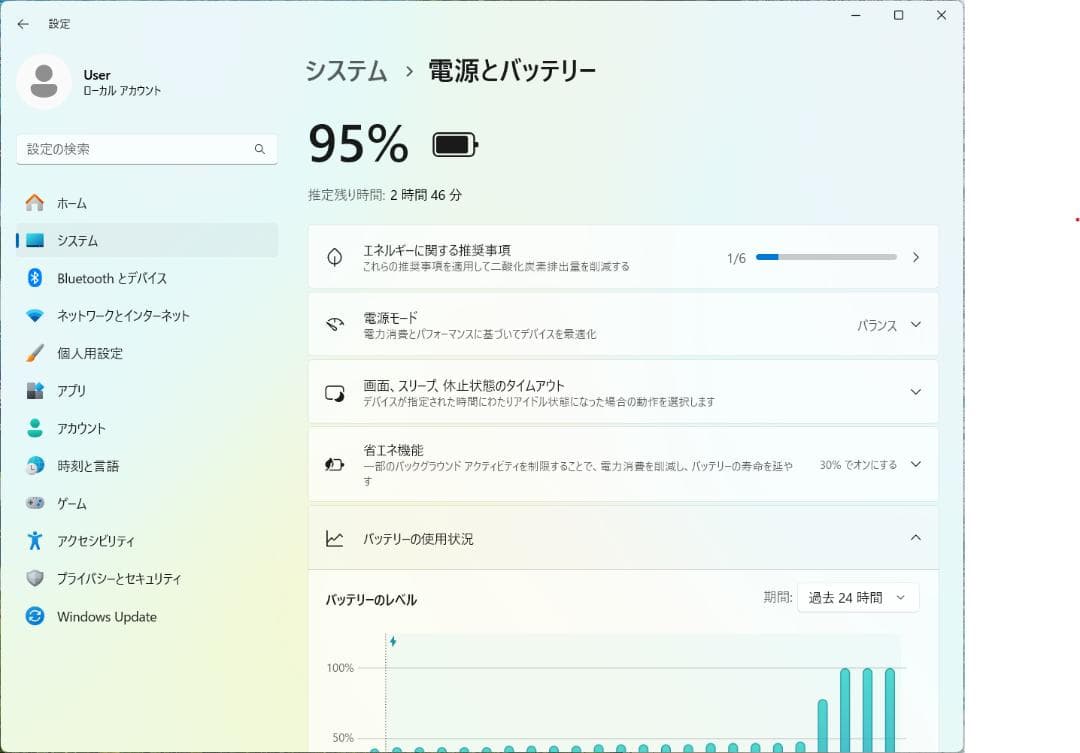Image resolution: width=1080 pixels, height=753 pixels.
Task: Collapse the バッテリーの使用状況 section
Action: tap(915, 537)
